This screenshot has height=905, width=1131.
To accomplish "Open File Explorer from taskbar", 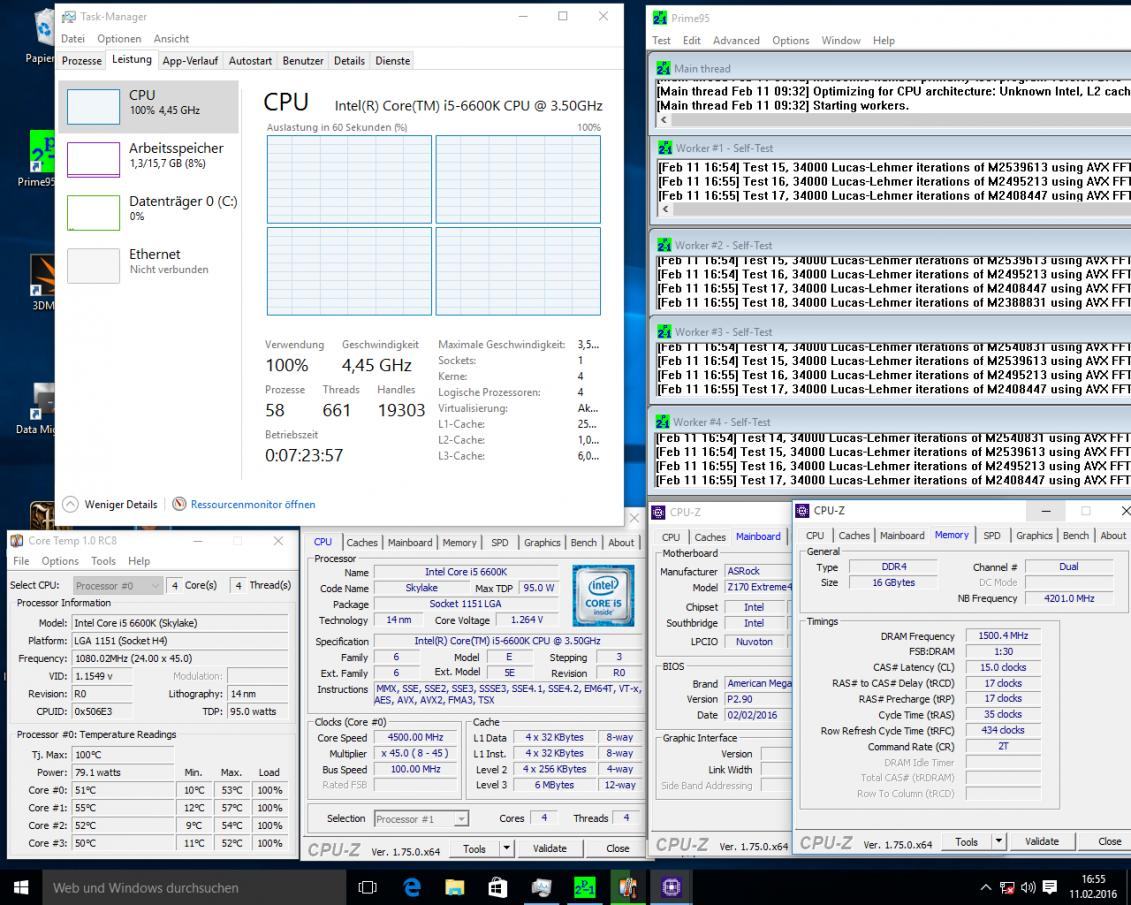I will point(454,888).
